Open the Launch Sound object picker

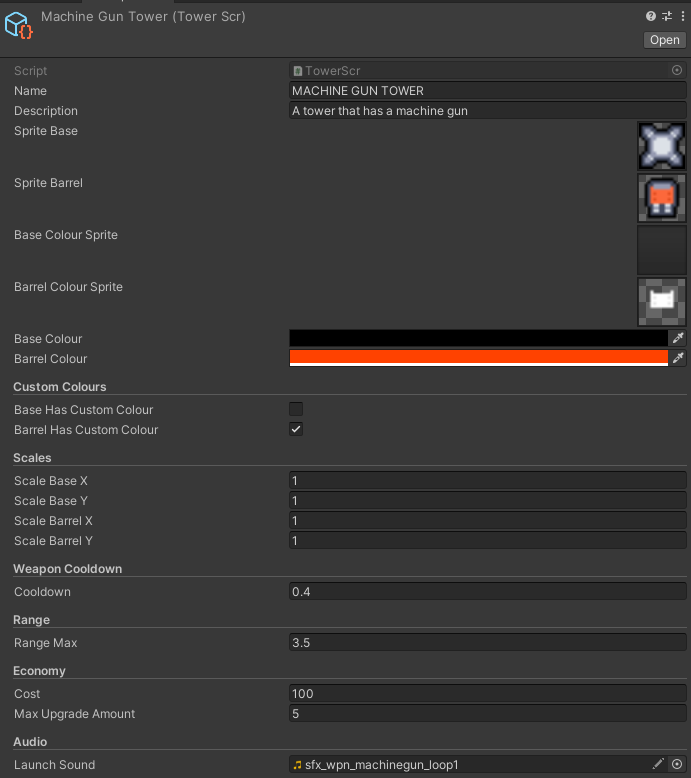point(677,764)
